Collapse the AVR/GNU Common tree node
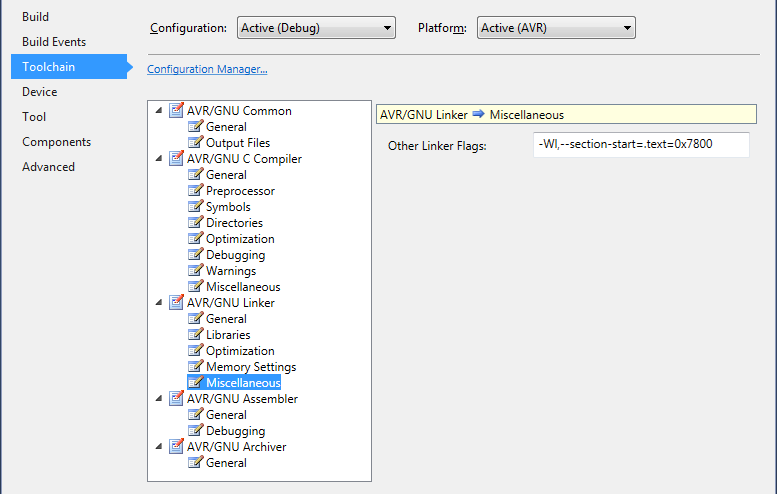 click(x=160, y=111)
